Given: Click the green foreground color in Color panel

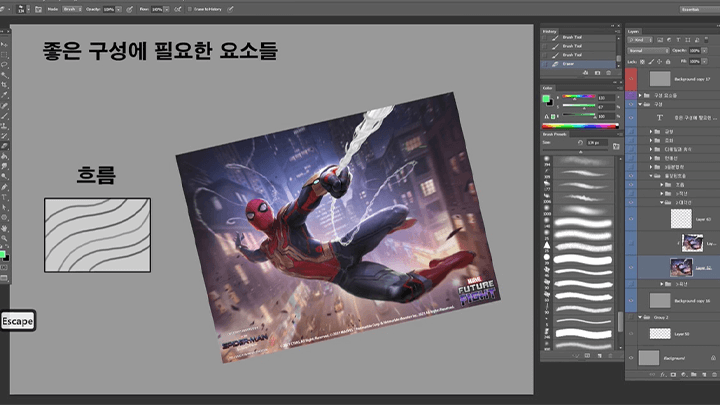Looking at the screenshot, I should (x=546, y=99).
